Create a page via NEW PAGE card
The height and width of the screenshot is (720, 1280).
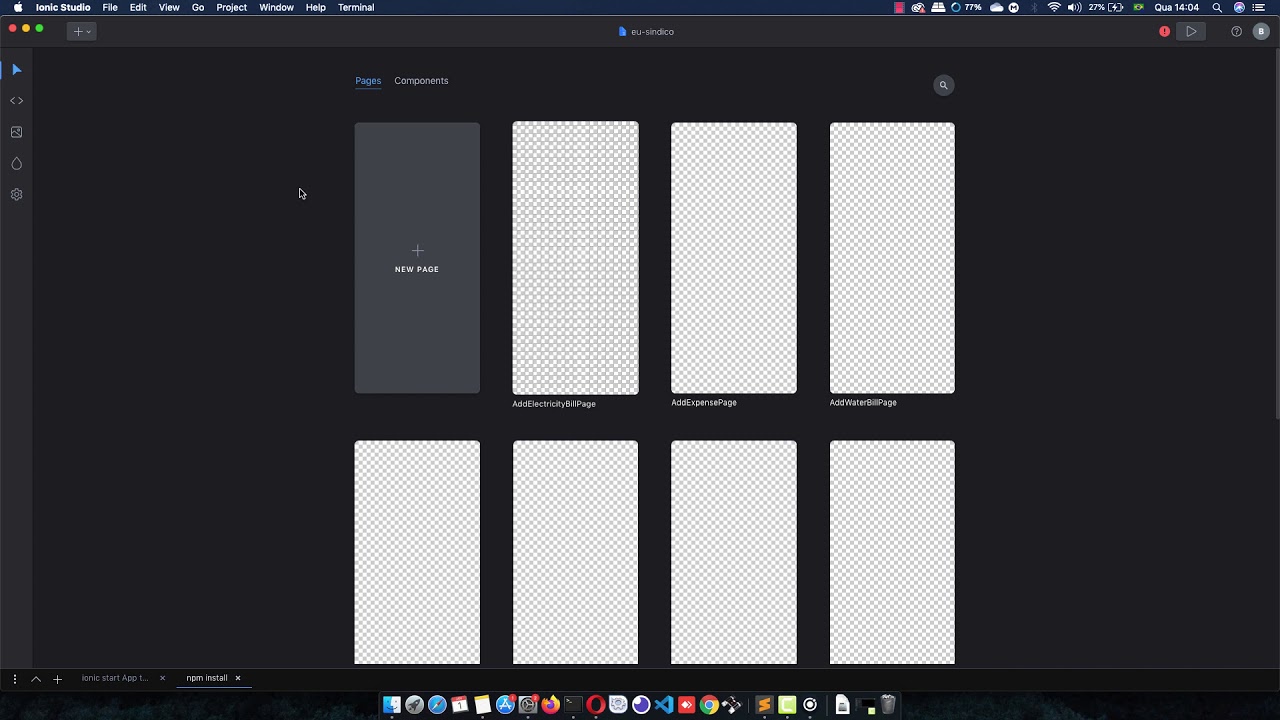(417, 258)
